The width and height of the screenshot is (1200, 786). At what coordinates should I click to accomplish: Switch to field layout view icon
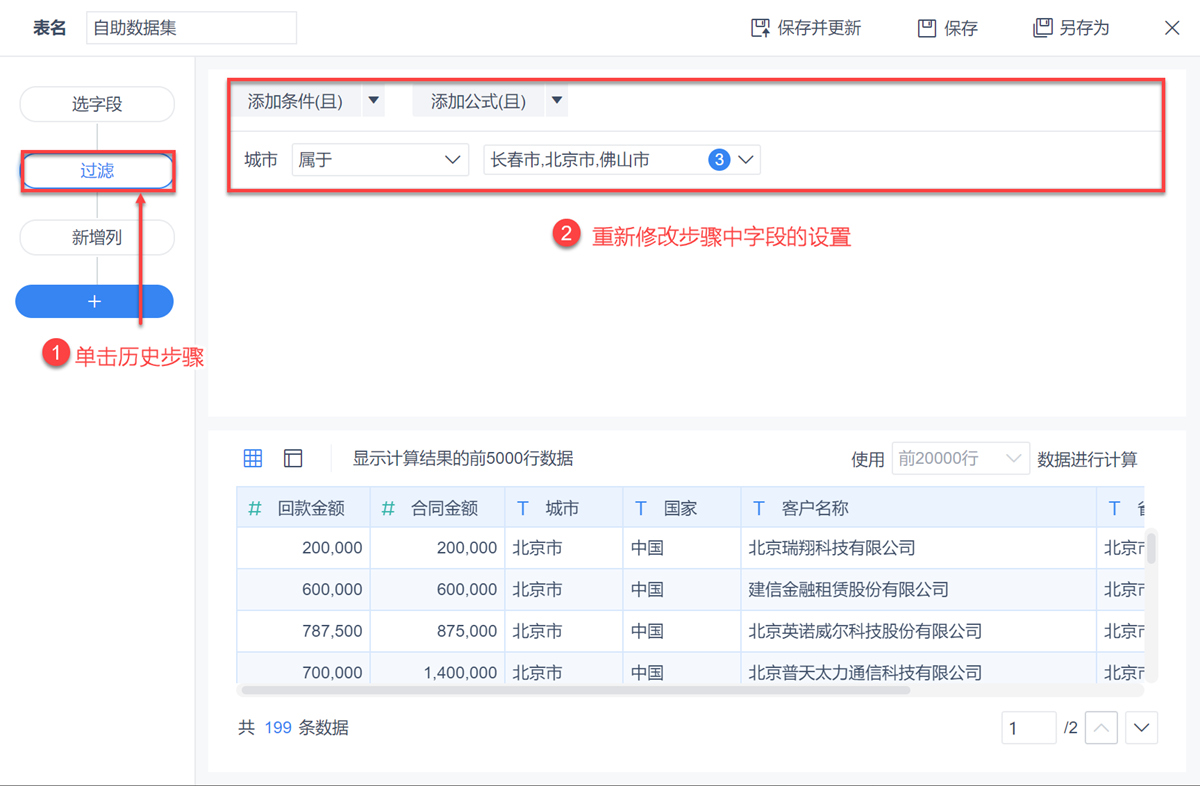click(x=293, y=458)
